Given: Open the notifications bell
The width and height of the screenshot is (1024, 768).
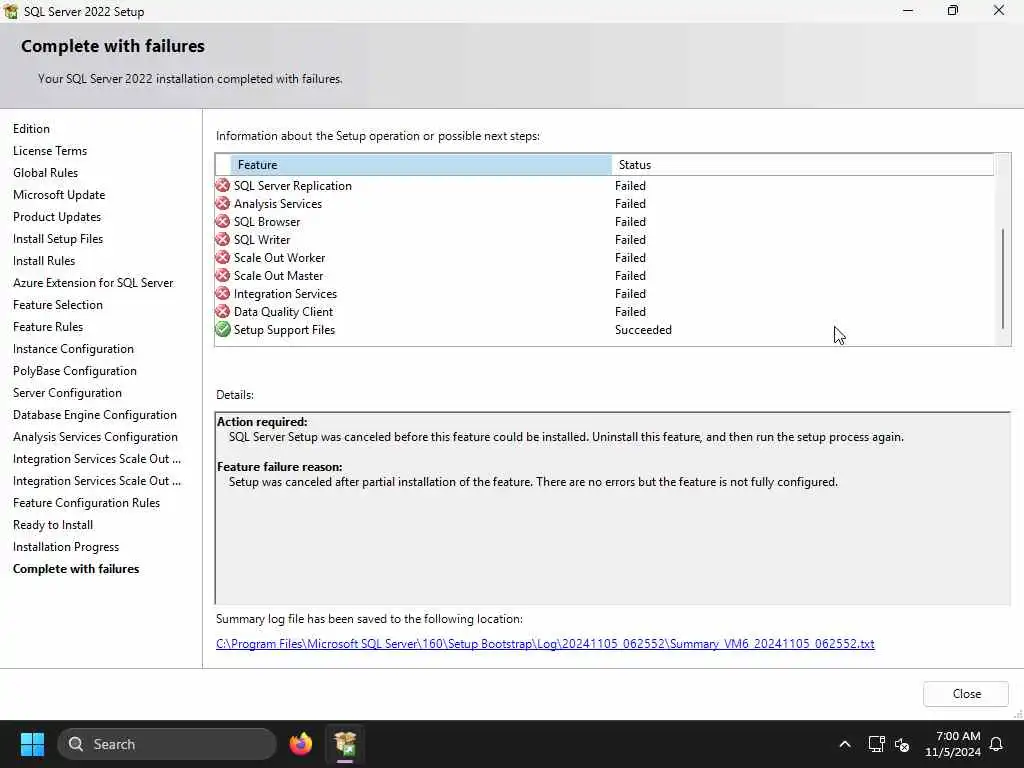Looking at the screenshot, I should pos(997,744).
